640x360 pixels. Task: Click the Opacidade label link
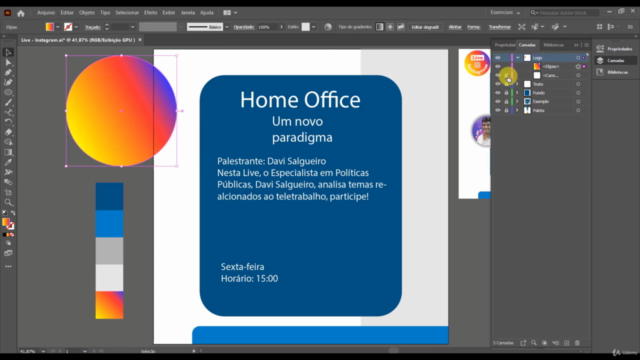[244, 27]
